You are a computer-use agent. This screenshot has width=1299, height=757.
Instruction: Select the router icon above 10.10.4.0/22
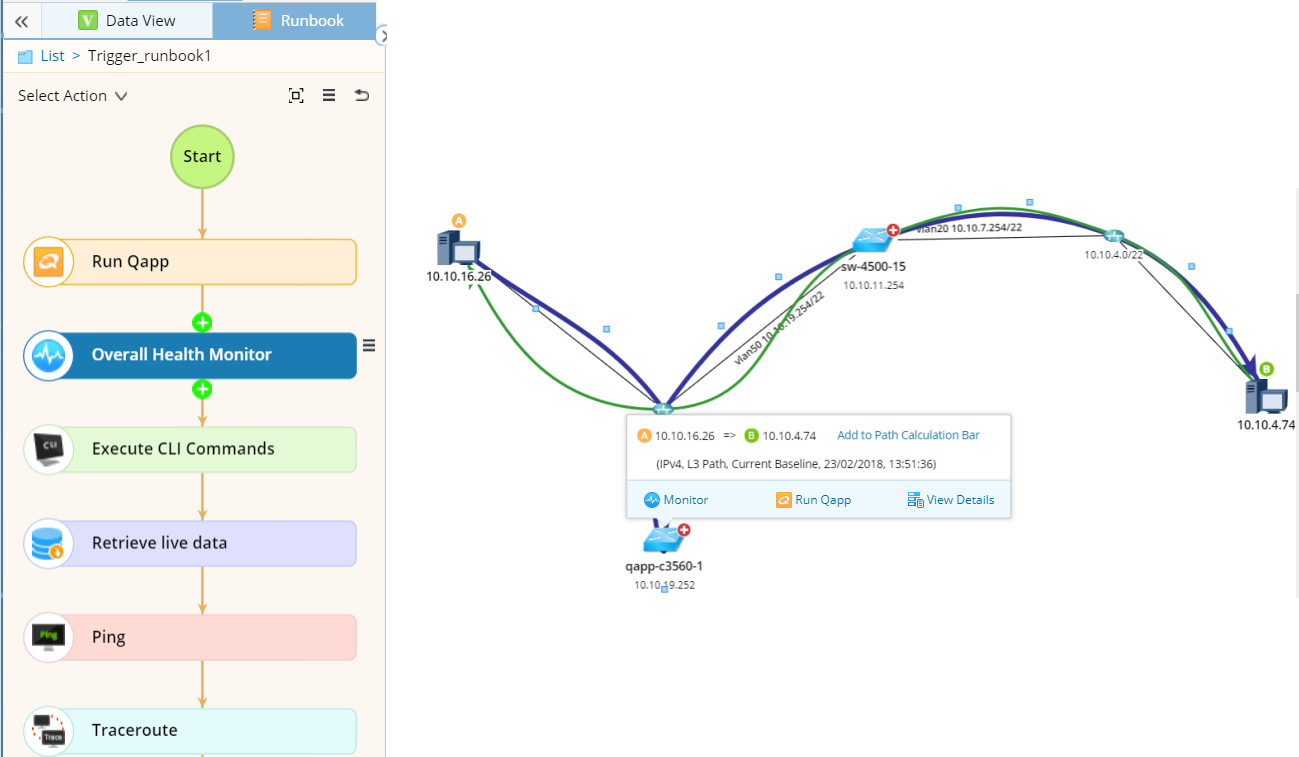tap(1113, 236)
